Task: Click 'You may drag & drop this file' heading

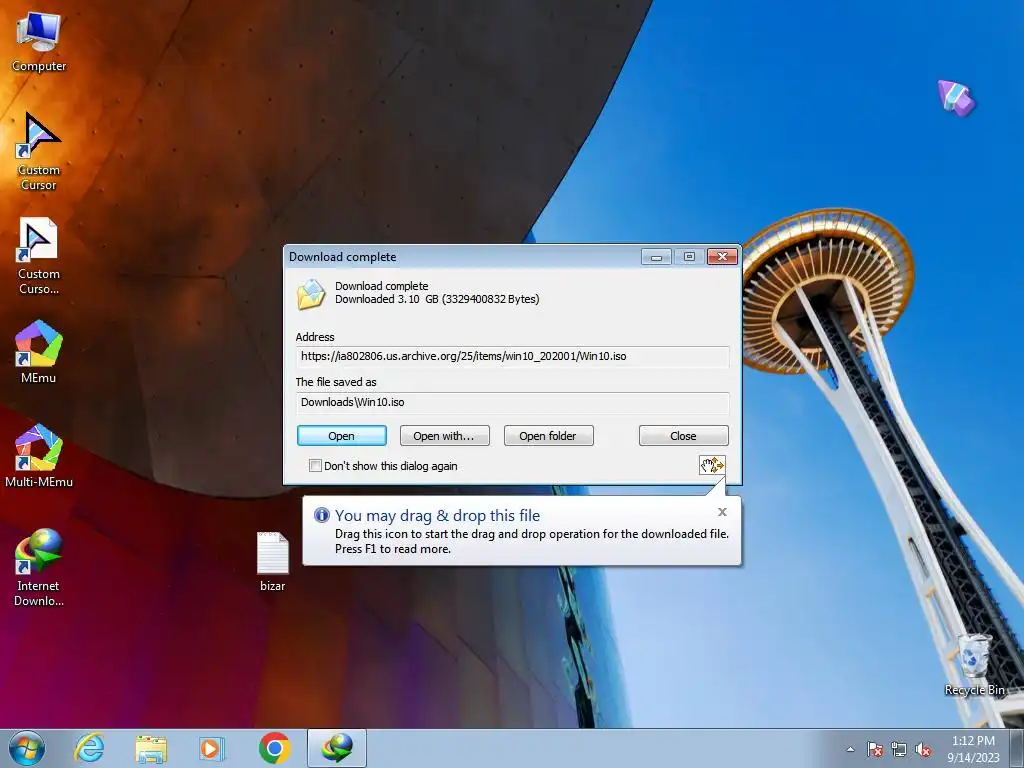Action: pos(438,515)
